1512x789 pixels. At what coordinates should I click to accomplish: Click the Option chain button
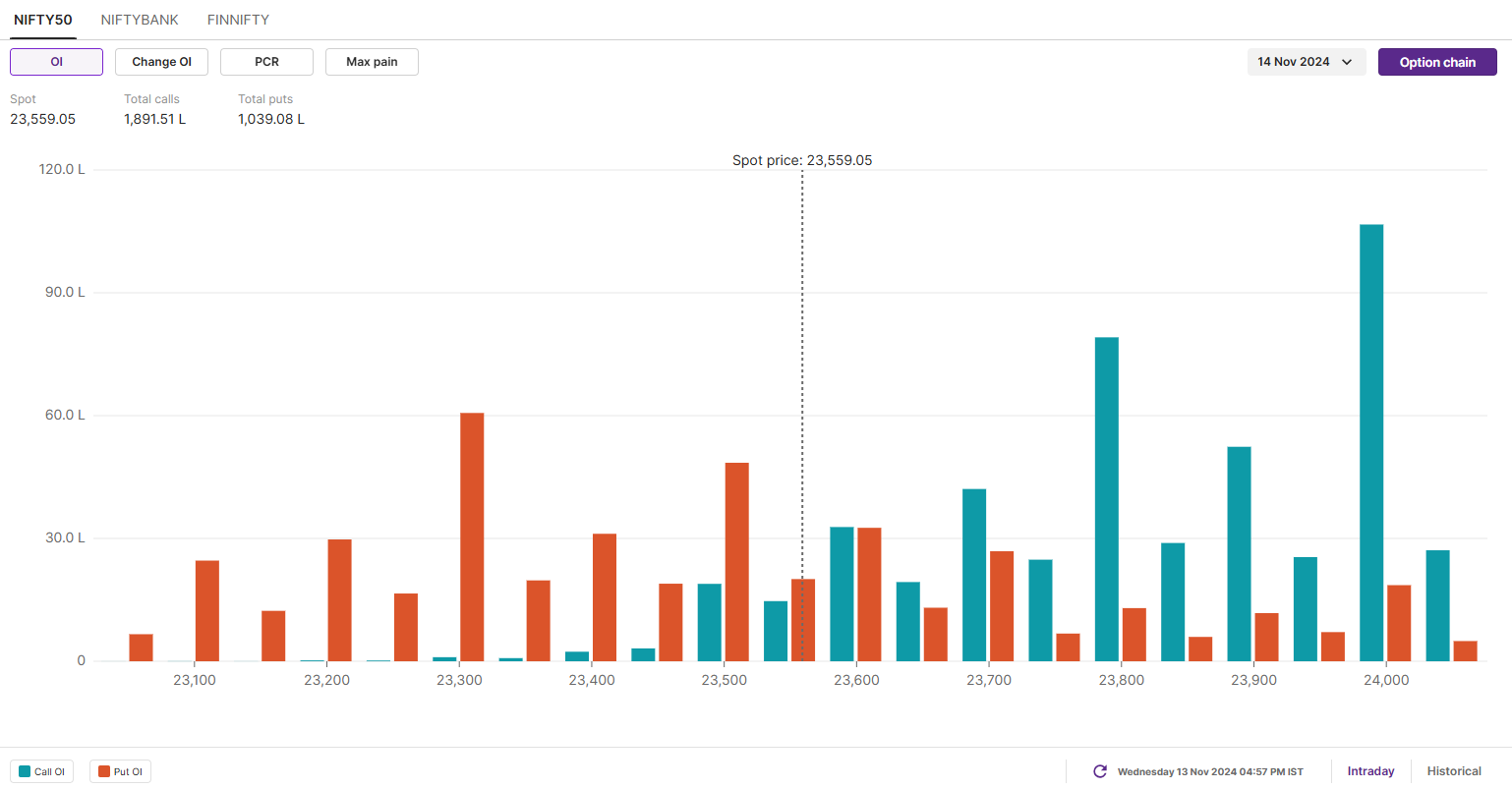(x=1437, y=62)
